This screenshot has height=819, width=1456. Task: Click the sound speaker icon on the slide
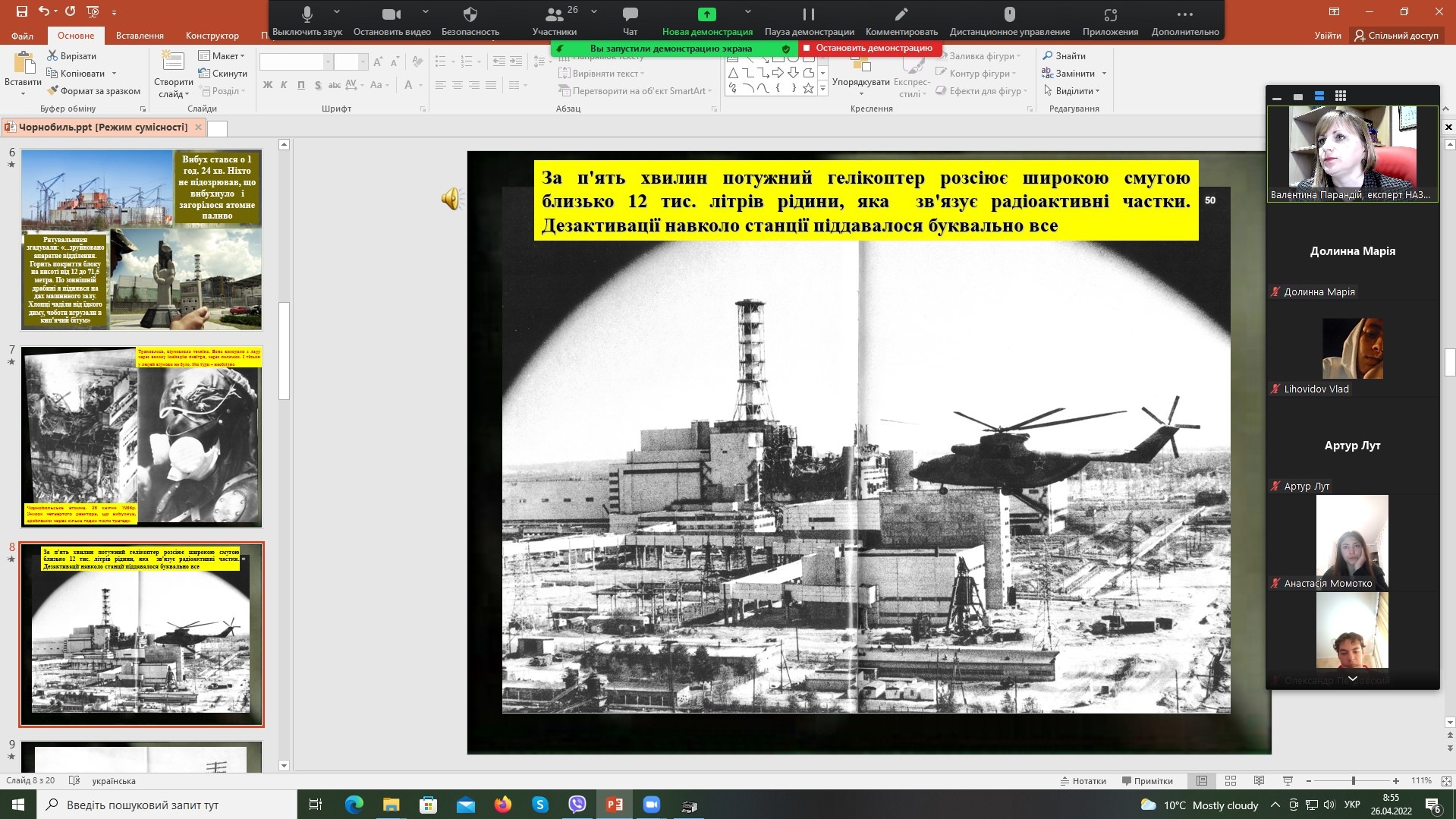(451, 199)
